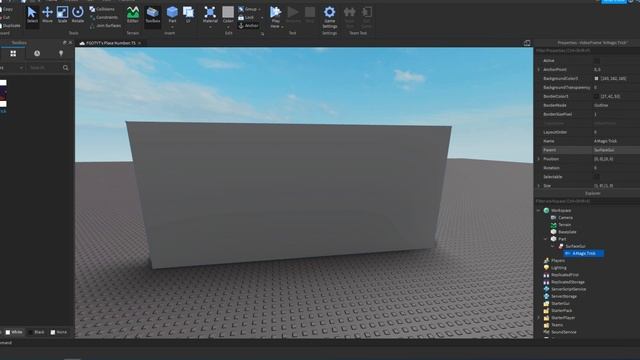Expand the AnchorPoint property
The width and height of the screenshot is (640, 360).
(x=538, y=69)
